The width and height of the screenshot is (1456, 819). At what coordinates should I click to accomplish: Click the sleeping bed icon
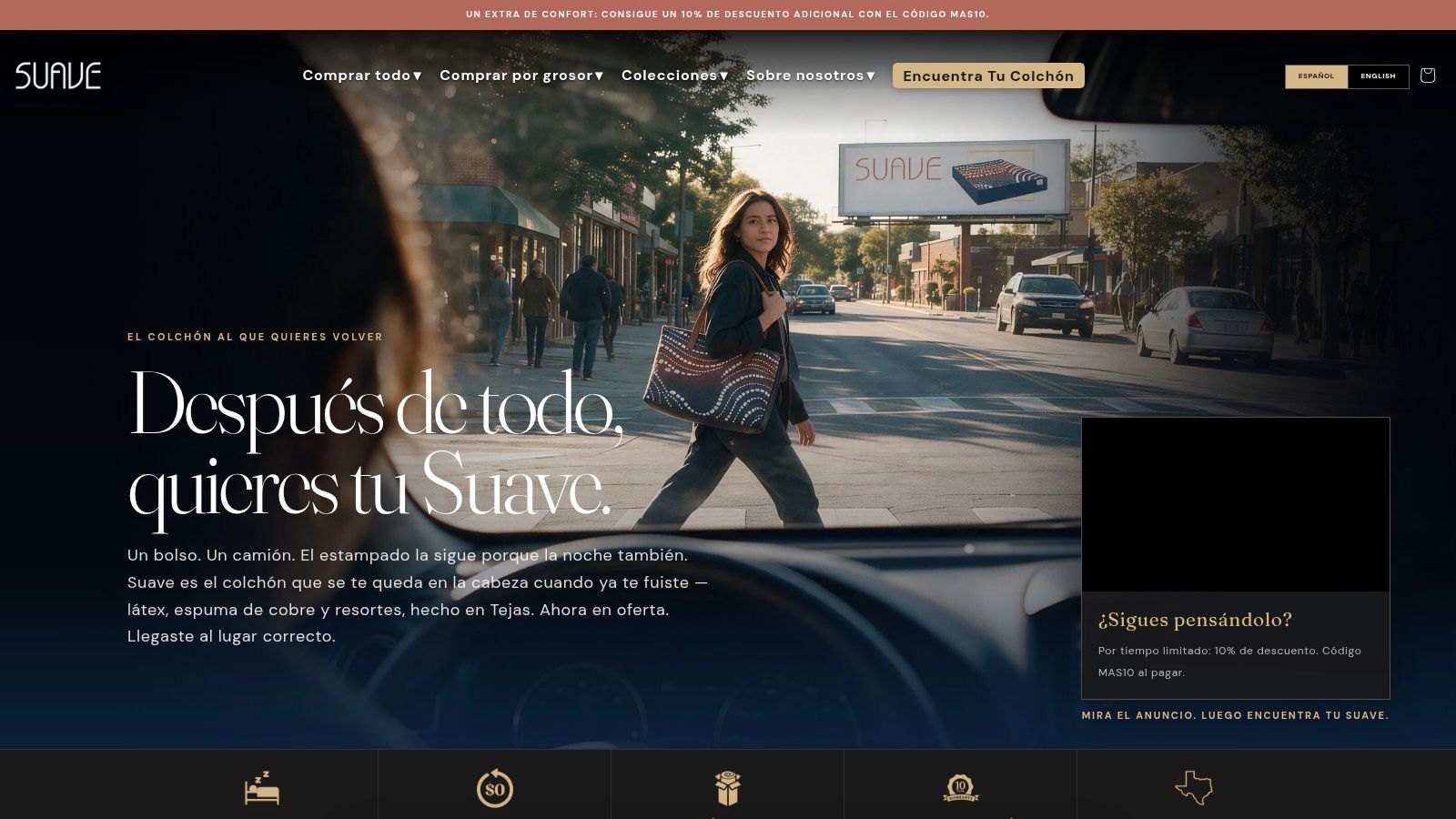262,788
